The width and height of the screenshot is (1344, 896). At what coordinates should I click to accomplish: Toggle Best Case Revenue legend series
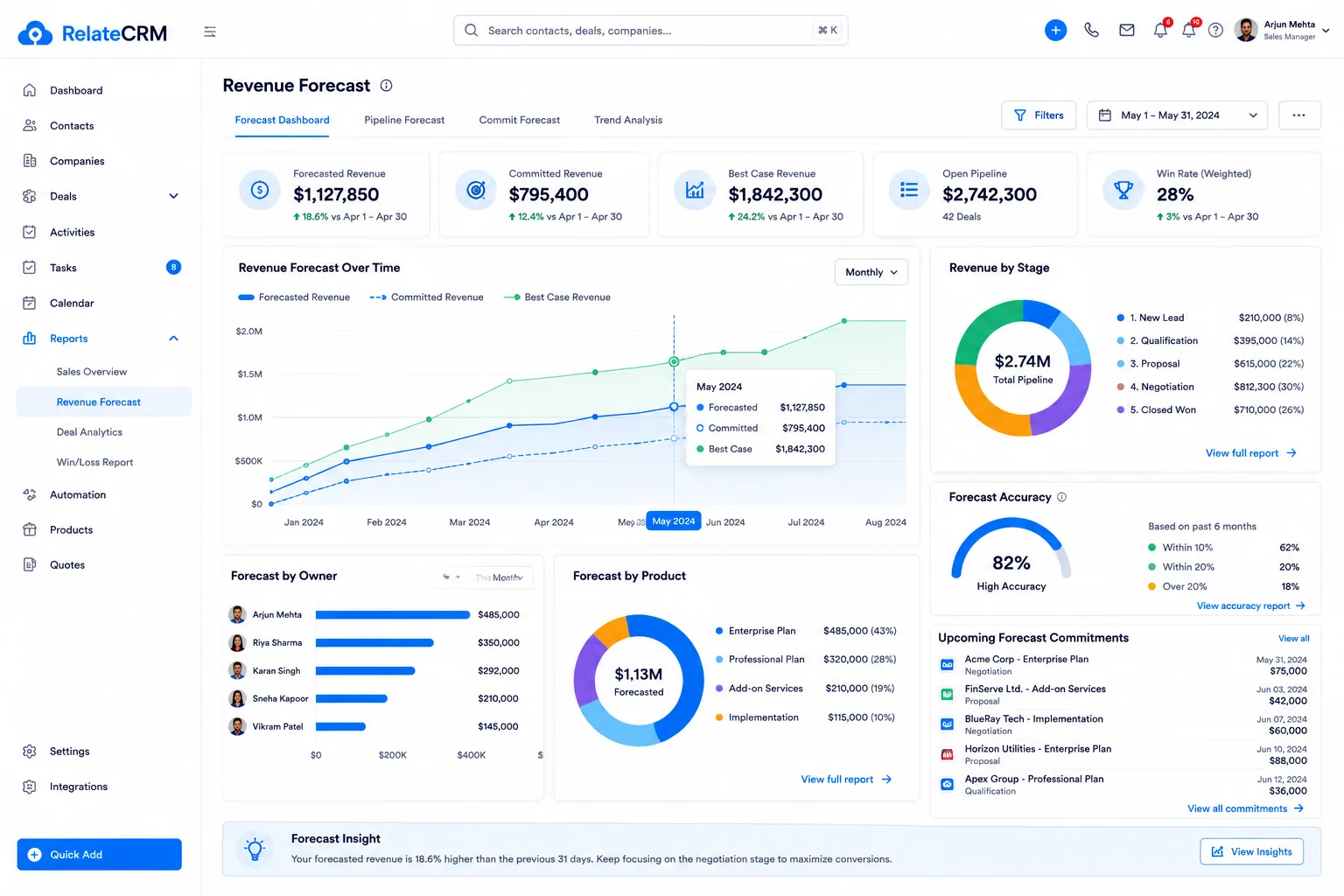[x=557, y=297]
